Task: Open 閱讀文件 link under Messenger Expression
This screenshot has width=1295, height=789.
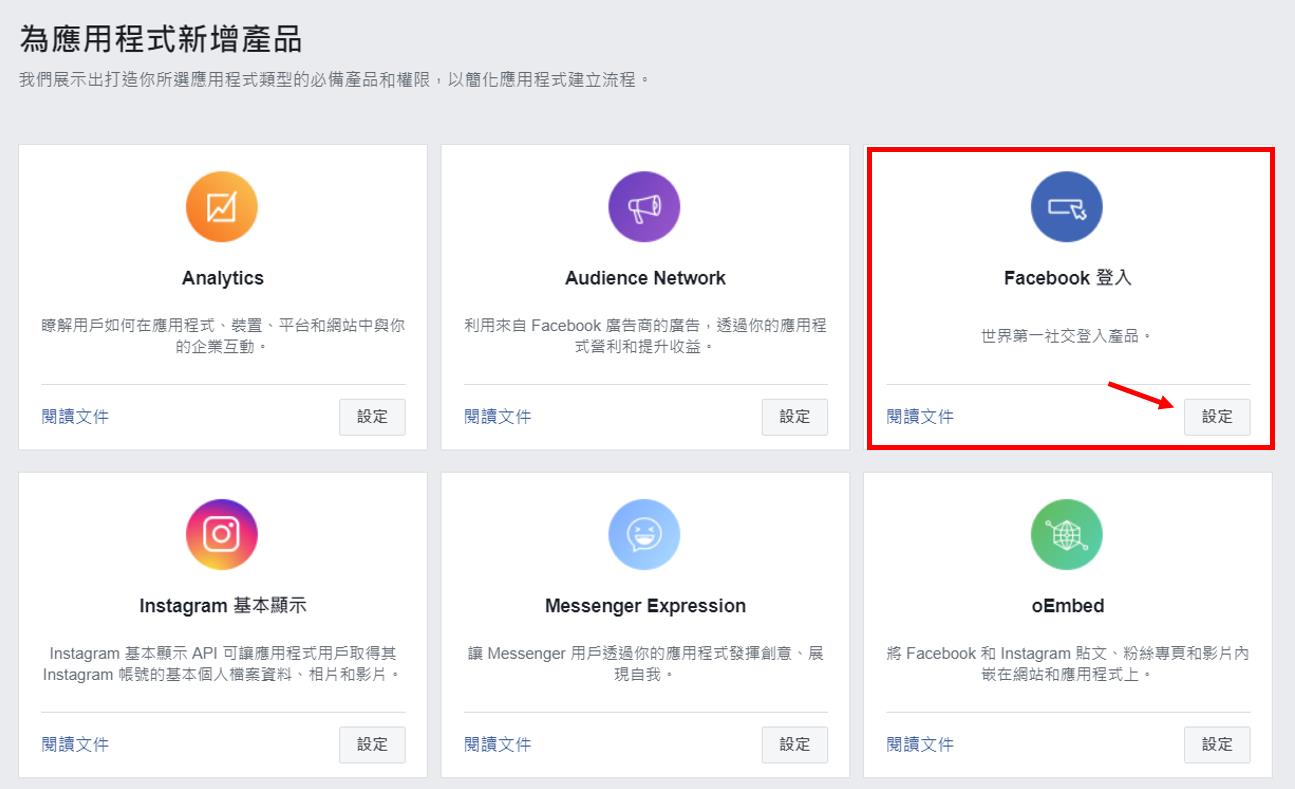Action: click(x=497, y=744)
